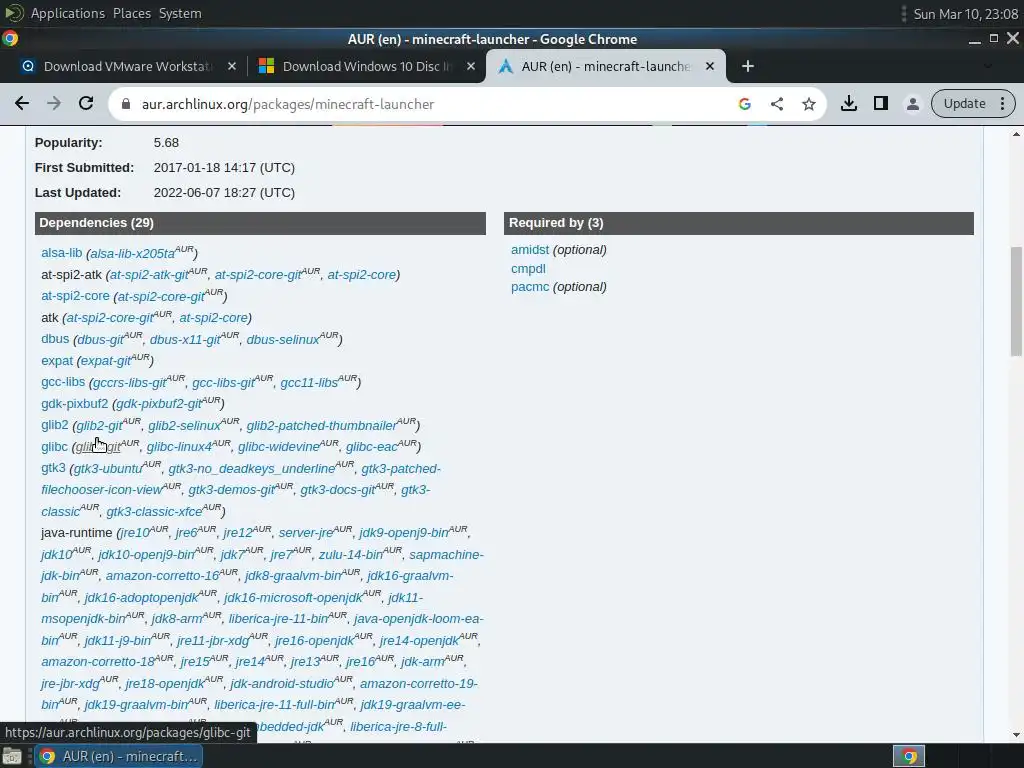
Task: Open the Chrome three-dot menu
Action: tap(1002, 103)
